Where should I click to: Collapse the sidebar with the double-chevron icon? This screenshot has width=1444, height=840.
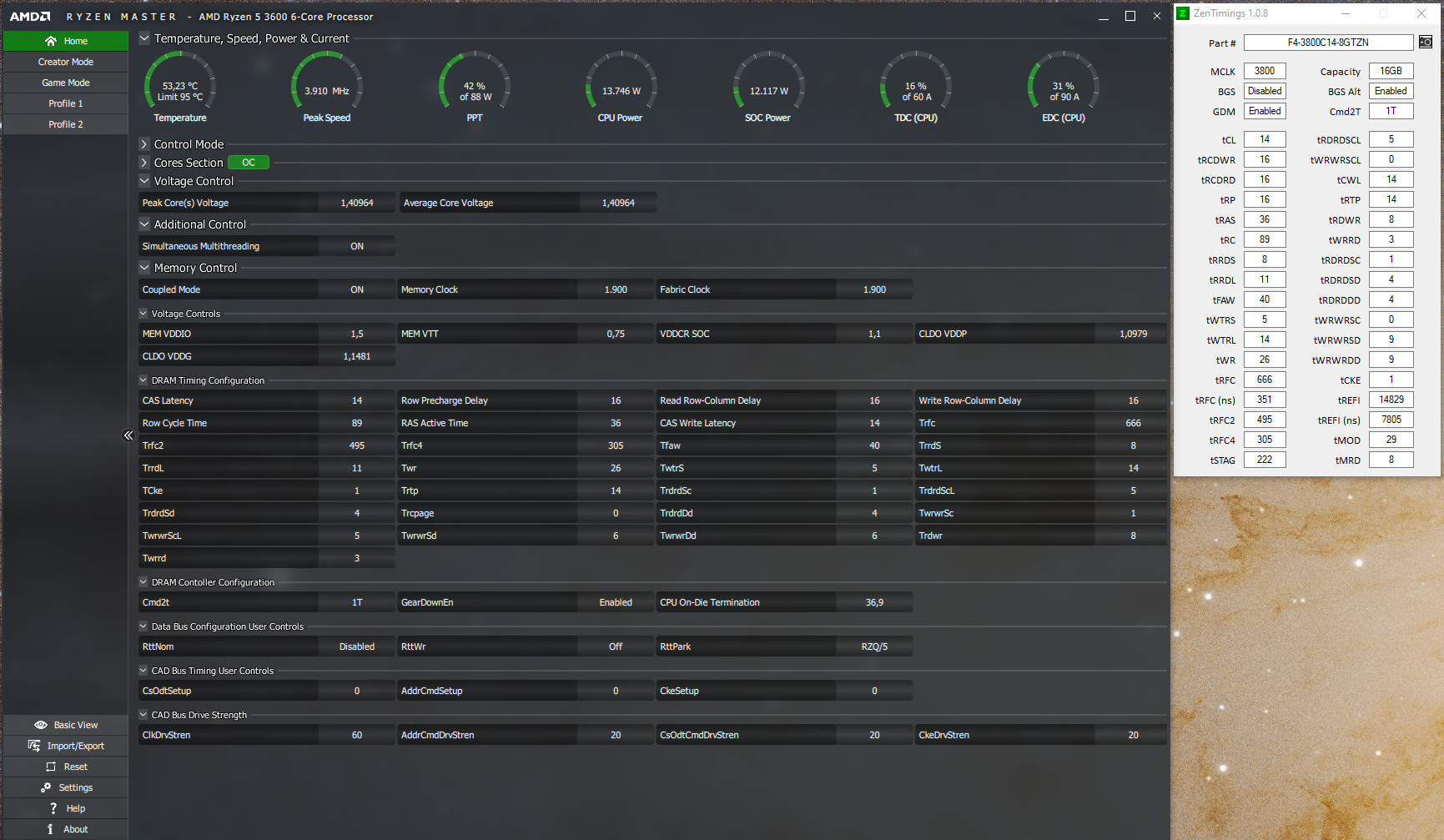[x=128, y=435]
